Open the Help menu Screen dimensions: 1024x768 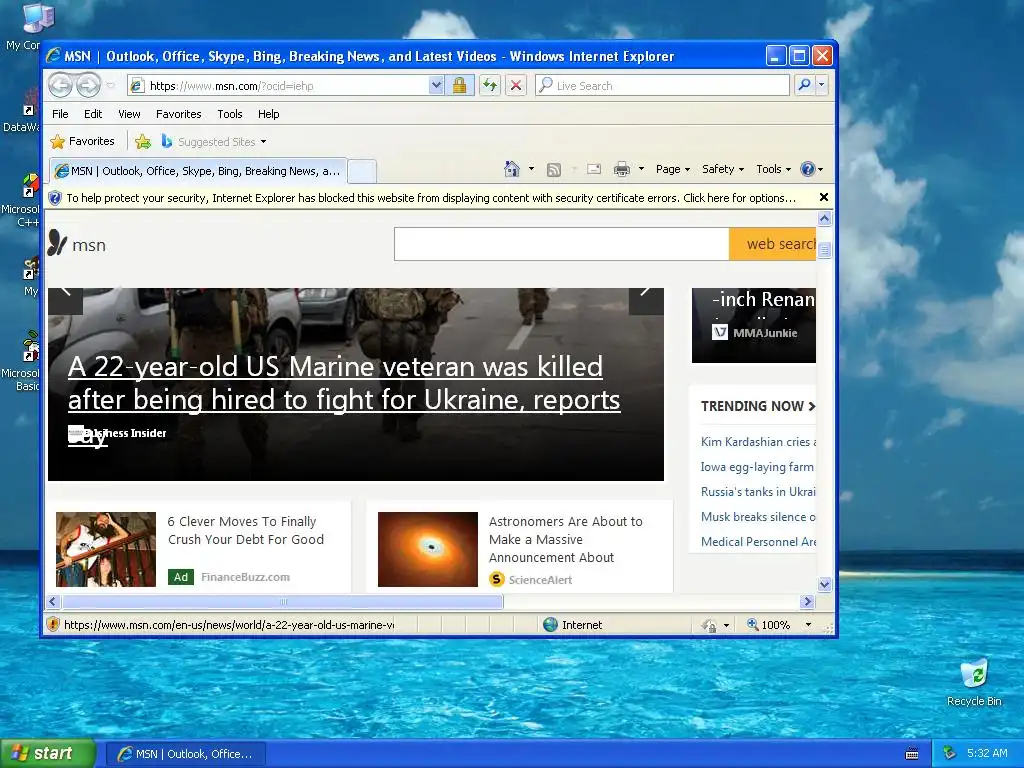click(x=268, y=114)
